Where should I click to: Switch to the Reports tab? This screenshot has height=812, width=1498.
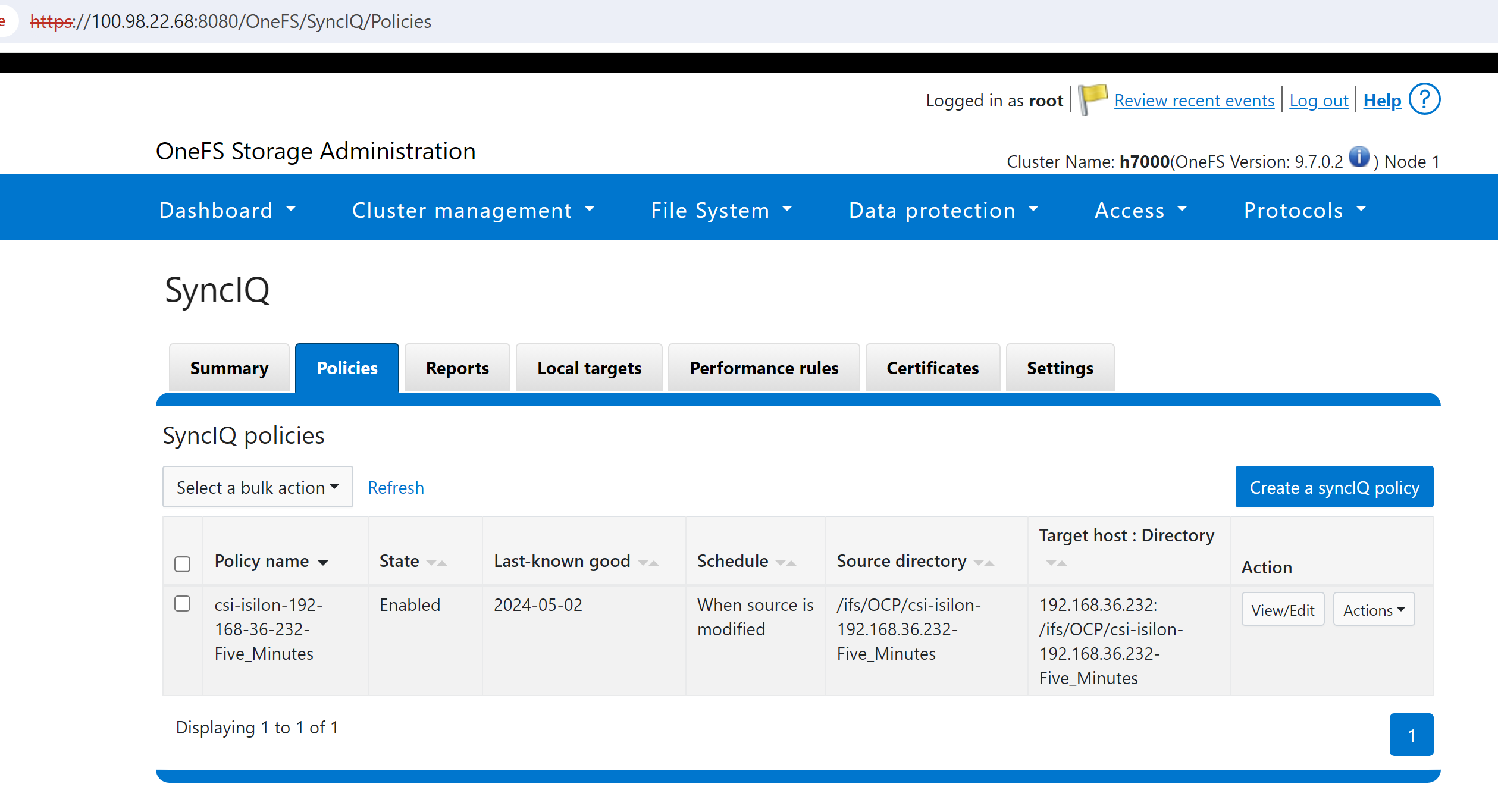click(x=456, y=368)
